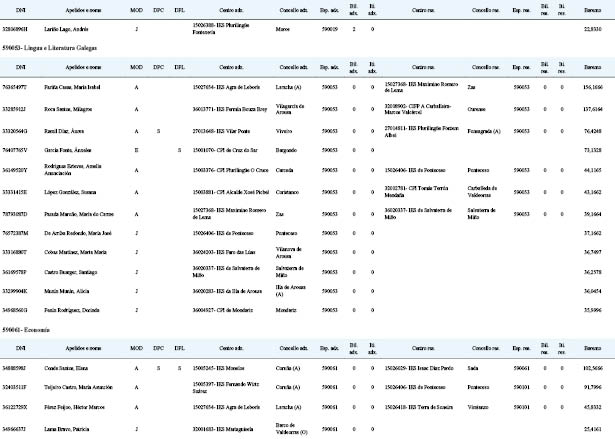Click centre cell 'IES Agra de Leborís' in Galegas table
Image resolution: width=615 pixels, height=439 pixels.
pos(226,87)
